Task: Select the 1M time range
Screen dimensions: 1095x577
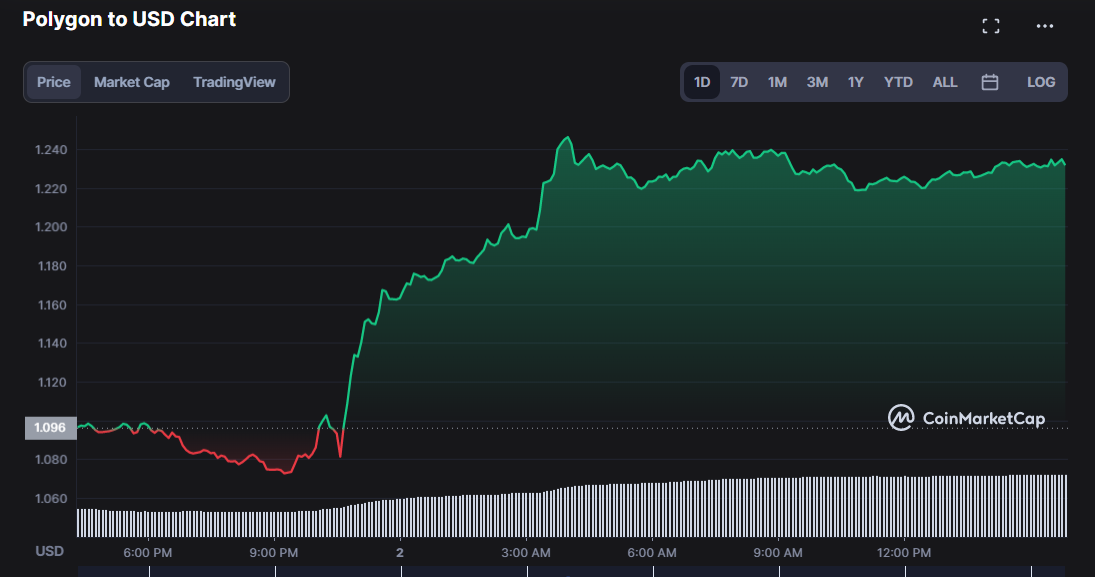Action: [x=777, y=82]
